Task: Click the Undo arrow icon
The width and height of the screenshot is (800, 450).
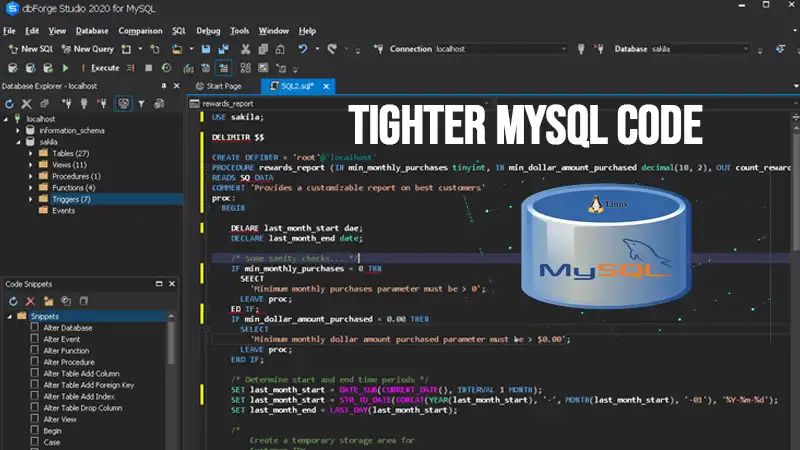Action: 303,49
